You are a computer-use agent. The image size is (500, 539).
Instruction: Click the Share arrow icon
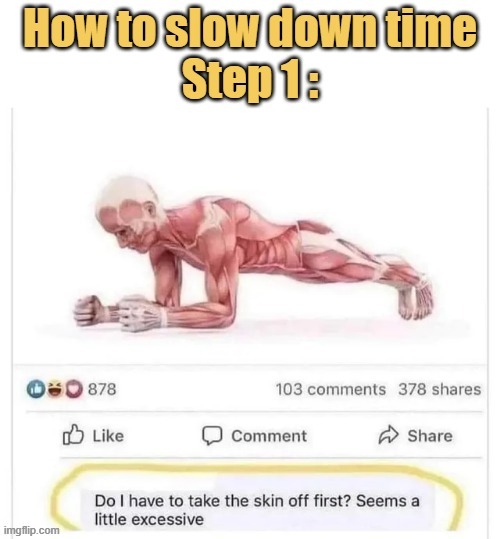(388, 435)
